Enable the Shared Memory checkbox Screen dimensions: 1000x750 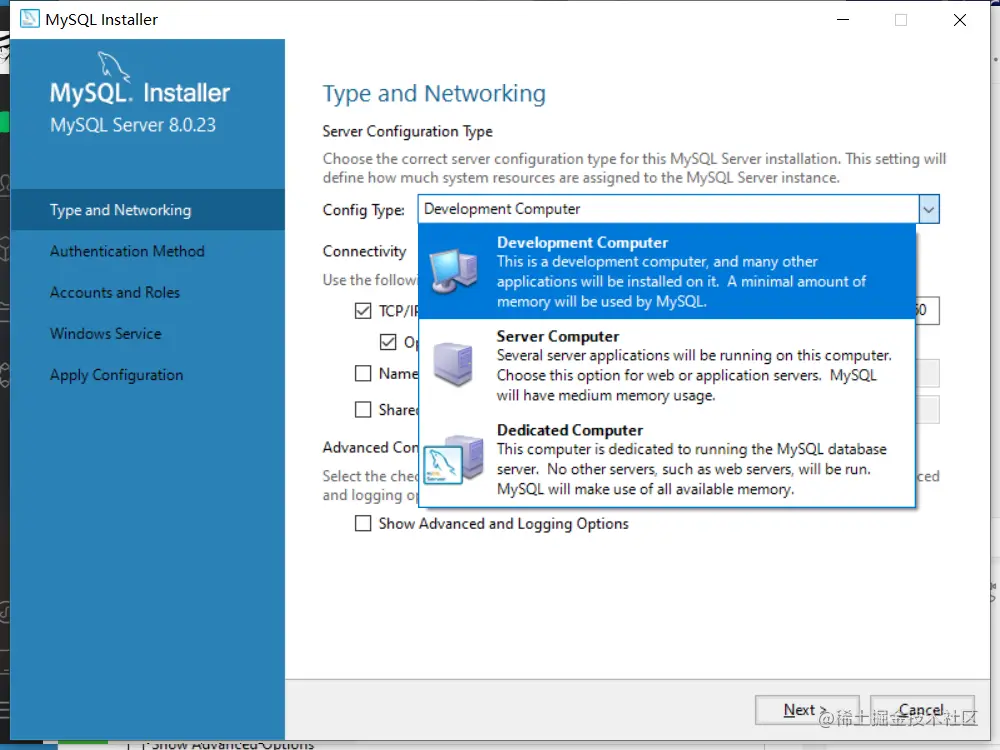(x=363, y=409)
